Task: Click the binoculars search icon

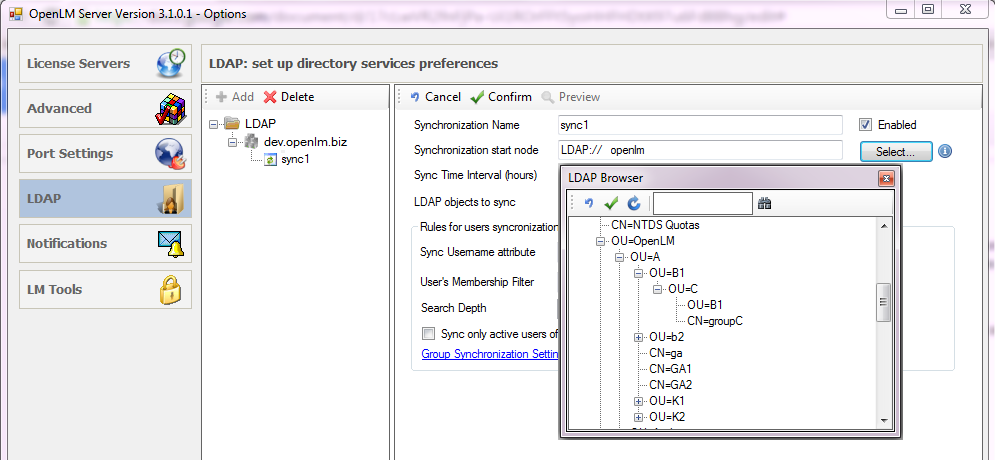Action: click(x=765, y=204)
